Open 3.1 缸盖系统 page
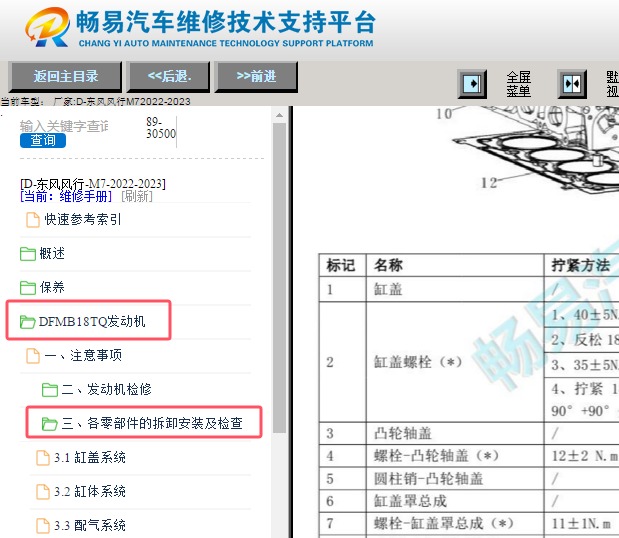 90,457
